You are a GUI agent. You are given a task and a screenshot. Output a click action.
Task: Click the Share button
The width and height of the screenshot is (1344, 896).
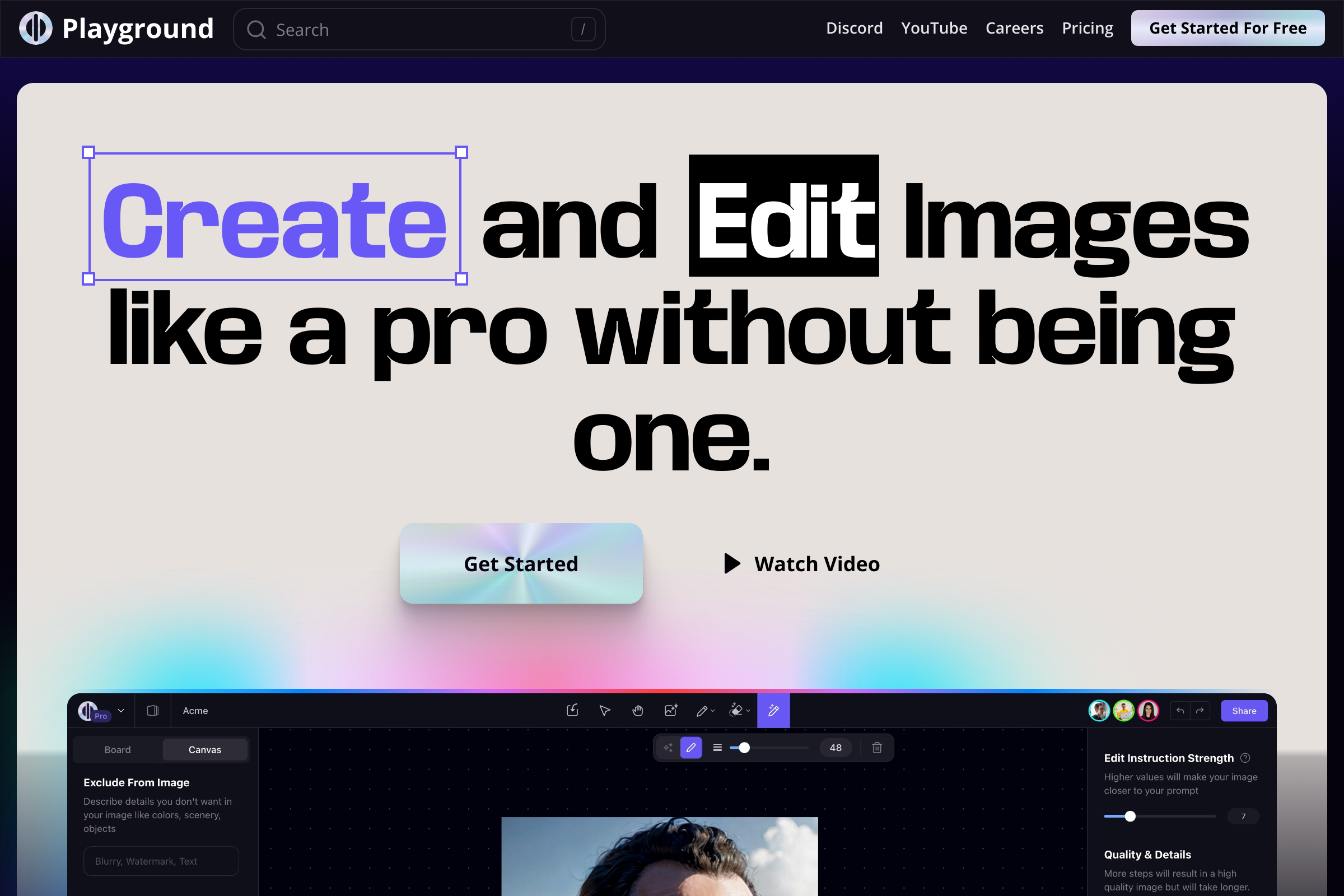point(1243,710)
